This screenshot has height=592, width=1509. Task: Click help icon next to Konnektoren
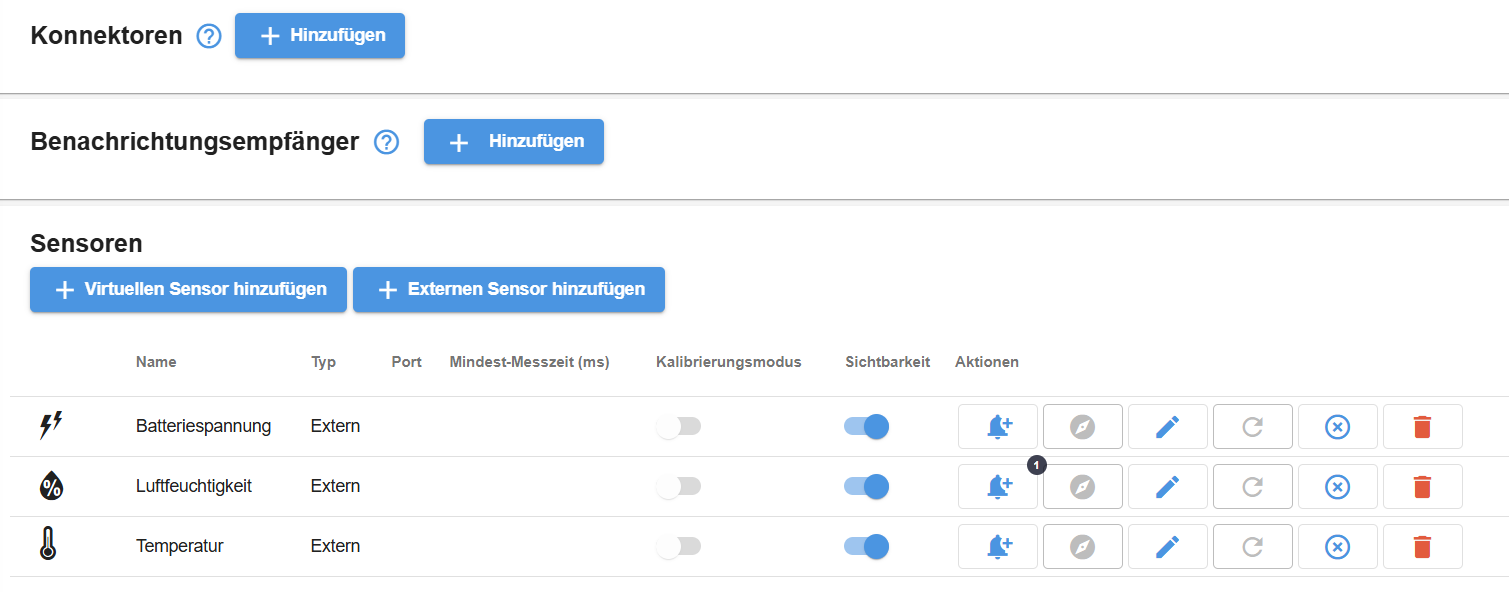(x=208, y=36)
